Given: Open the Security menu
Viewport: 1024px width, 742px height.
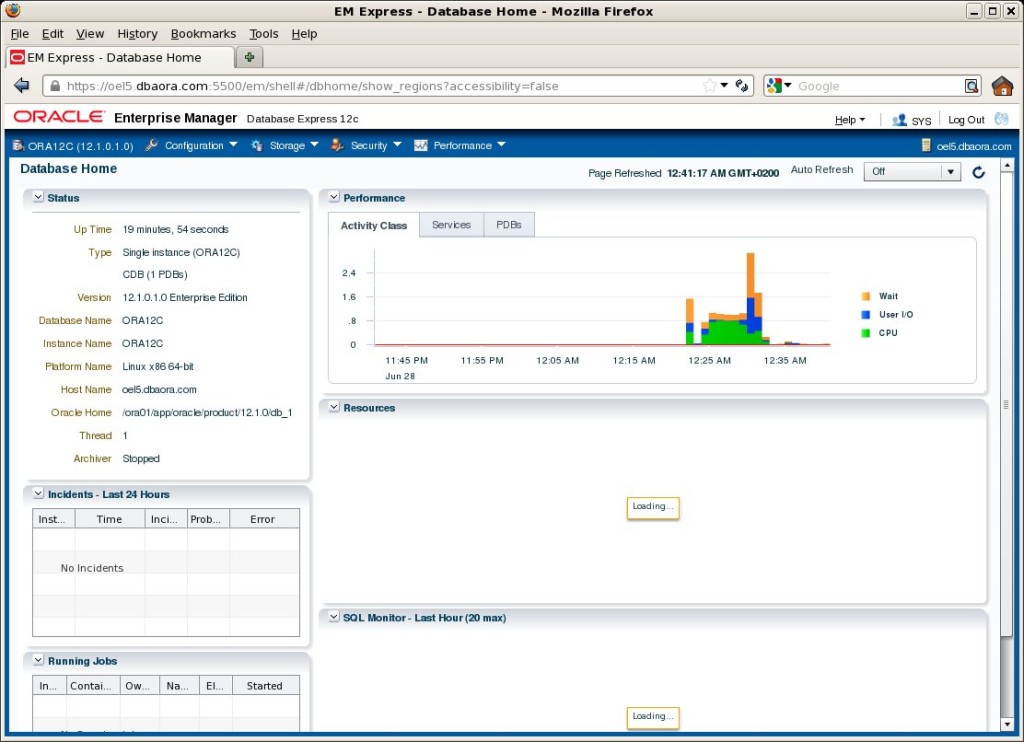Looking at the screenshot, I should 376,145.
